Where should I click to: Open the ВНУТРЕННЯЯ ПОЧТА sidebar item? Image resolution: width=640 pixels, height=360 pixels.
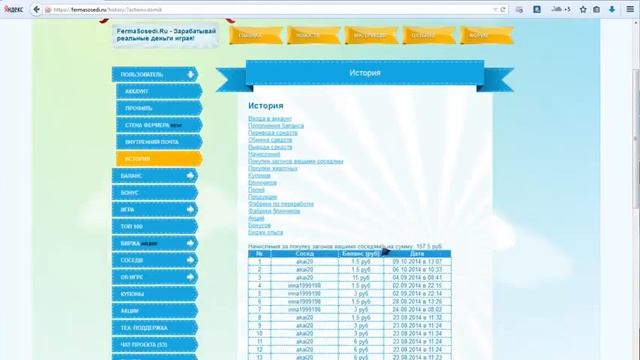tap(159, 142)
